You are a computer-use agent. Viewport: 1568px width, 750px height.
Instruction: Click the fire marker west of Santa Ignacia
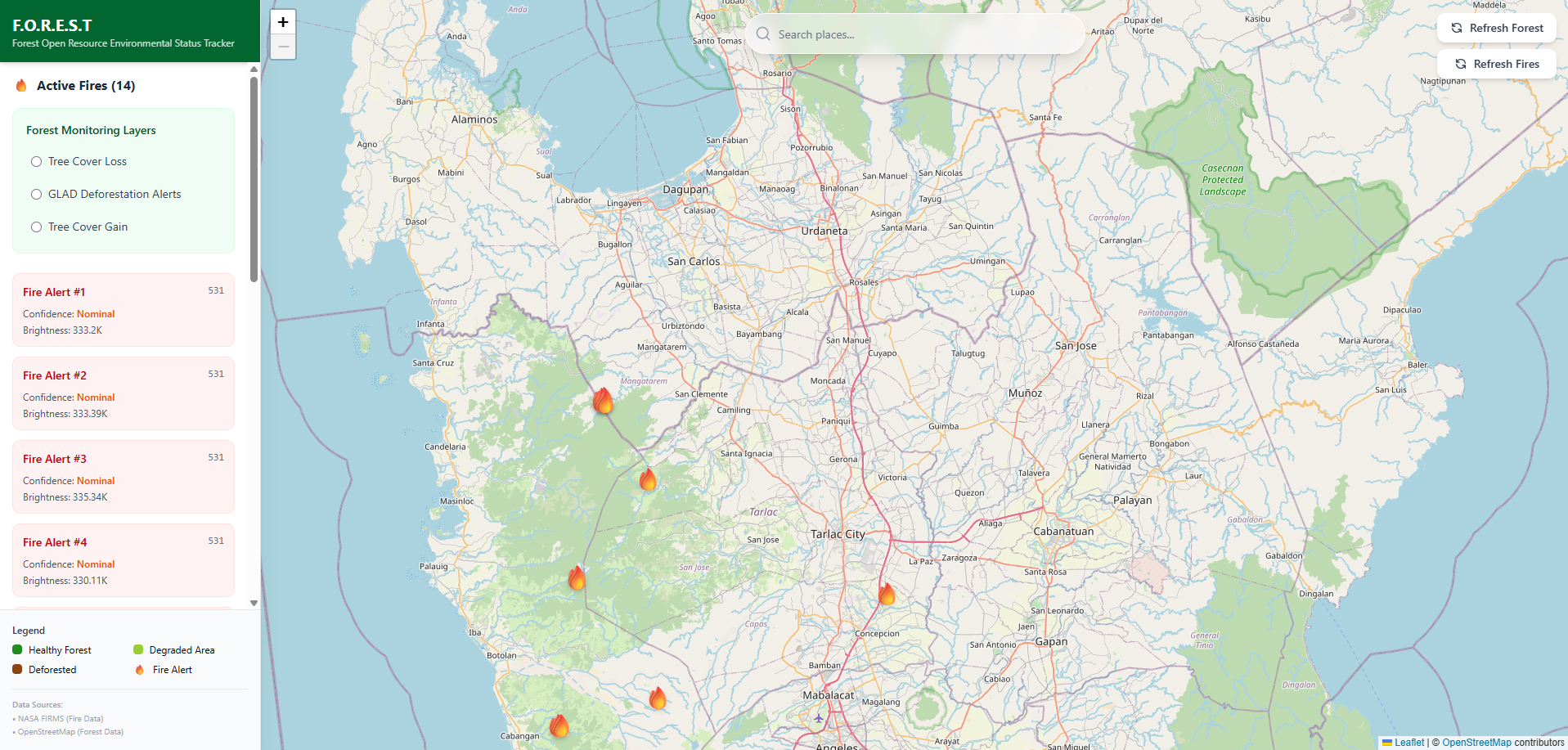648,479
